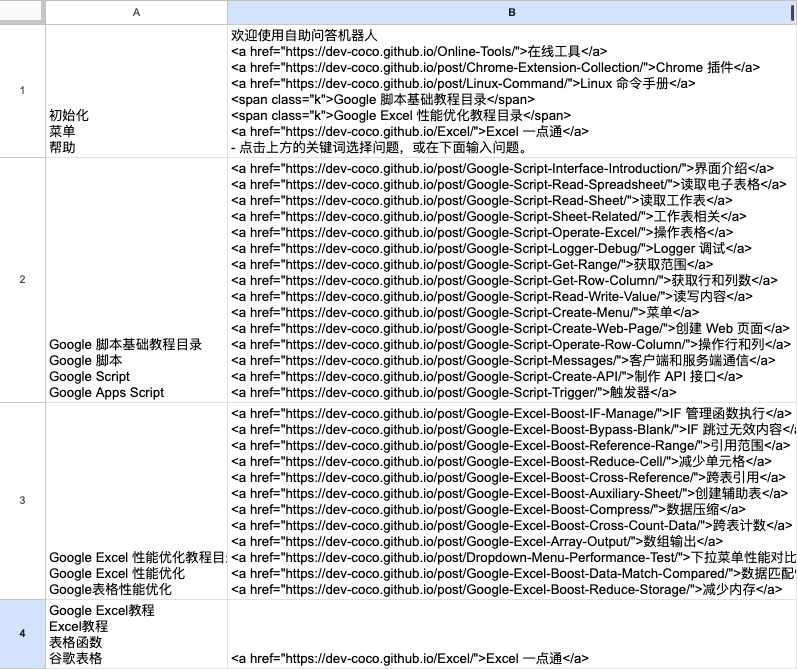The width and height of the screenshot is (797, 669).
Task: Click the select-all corner box
Action: point(22,12)
